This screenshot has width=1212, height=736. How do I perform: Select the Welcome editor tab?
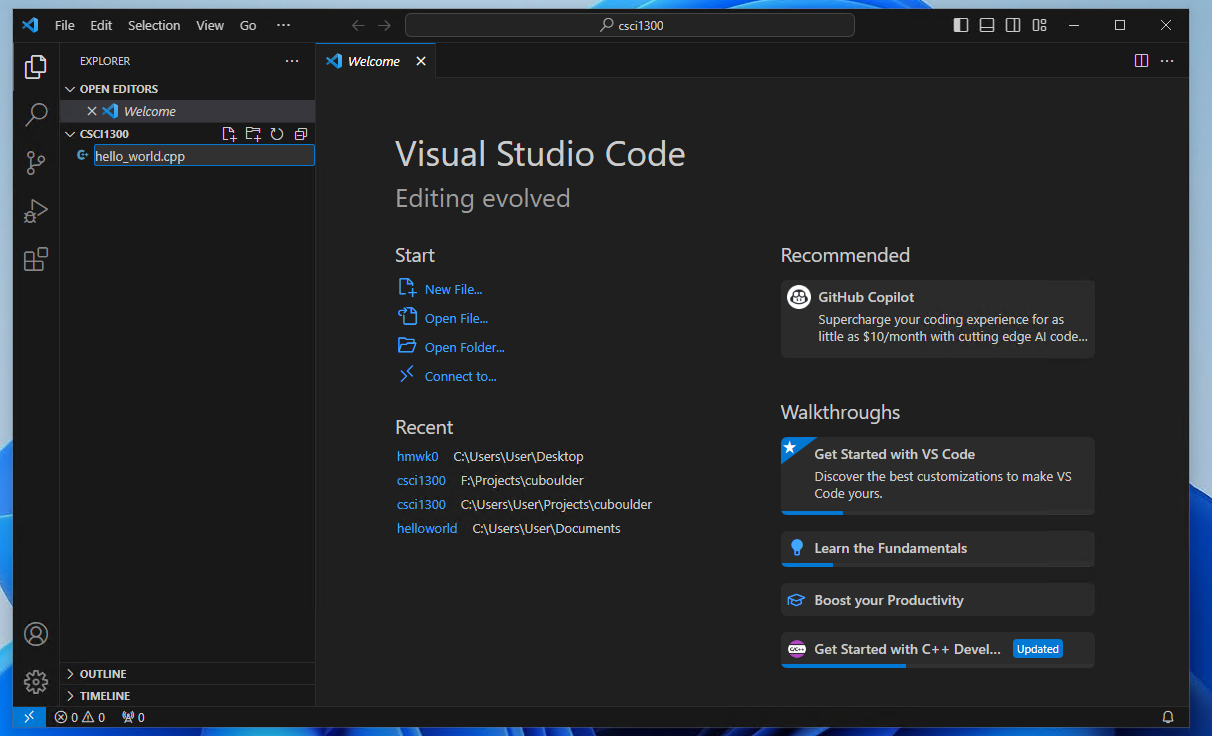pyautogui.click(x=374, y=61)
